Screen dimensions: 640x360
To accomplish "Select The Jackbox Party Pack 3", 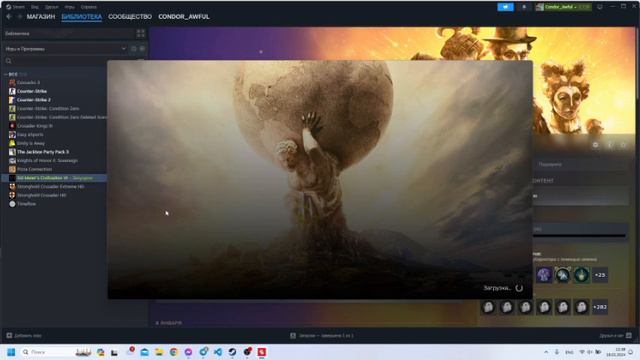I will pyautogui.click(x=42, y=152).
